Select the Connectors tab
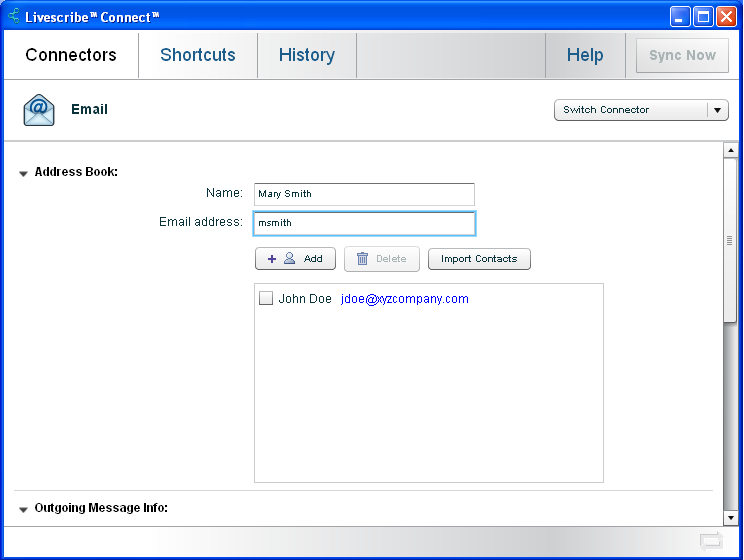The height and width of the screenshot is (560, 744). click(71, 55)
